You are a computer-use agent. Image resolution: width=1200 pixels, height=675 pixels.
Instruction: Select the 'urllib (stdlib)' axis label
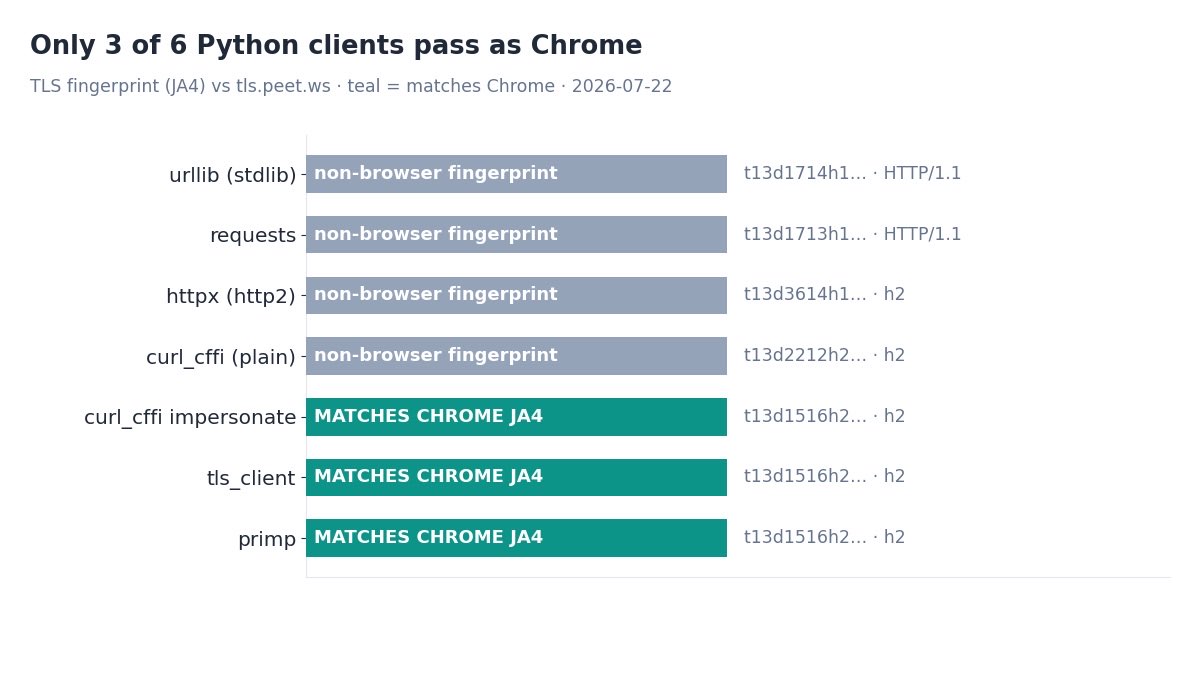[x=232, y=175]
